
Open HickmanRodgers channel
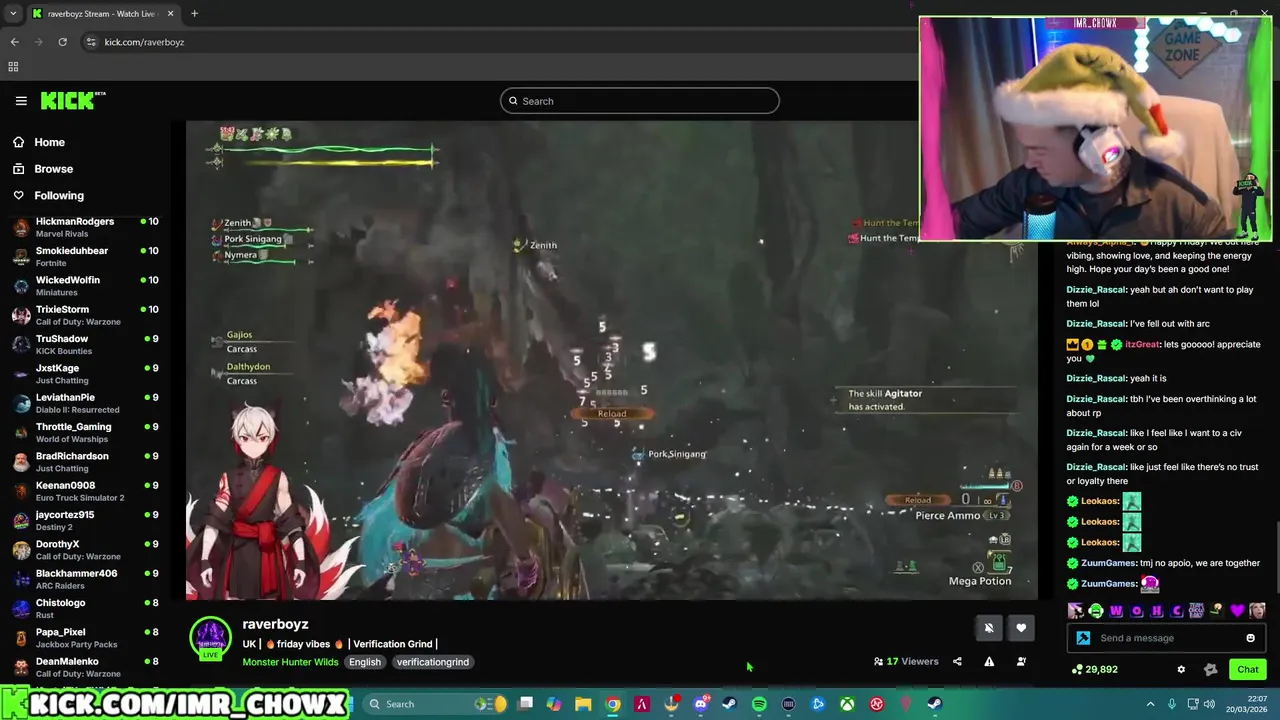[85, 227]
